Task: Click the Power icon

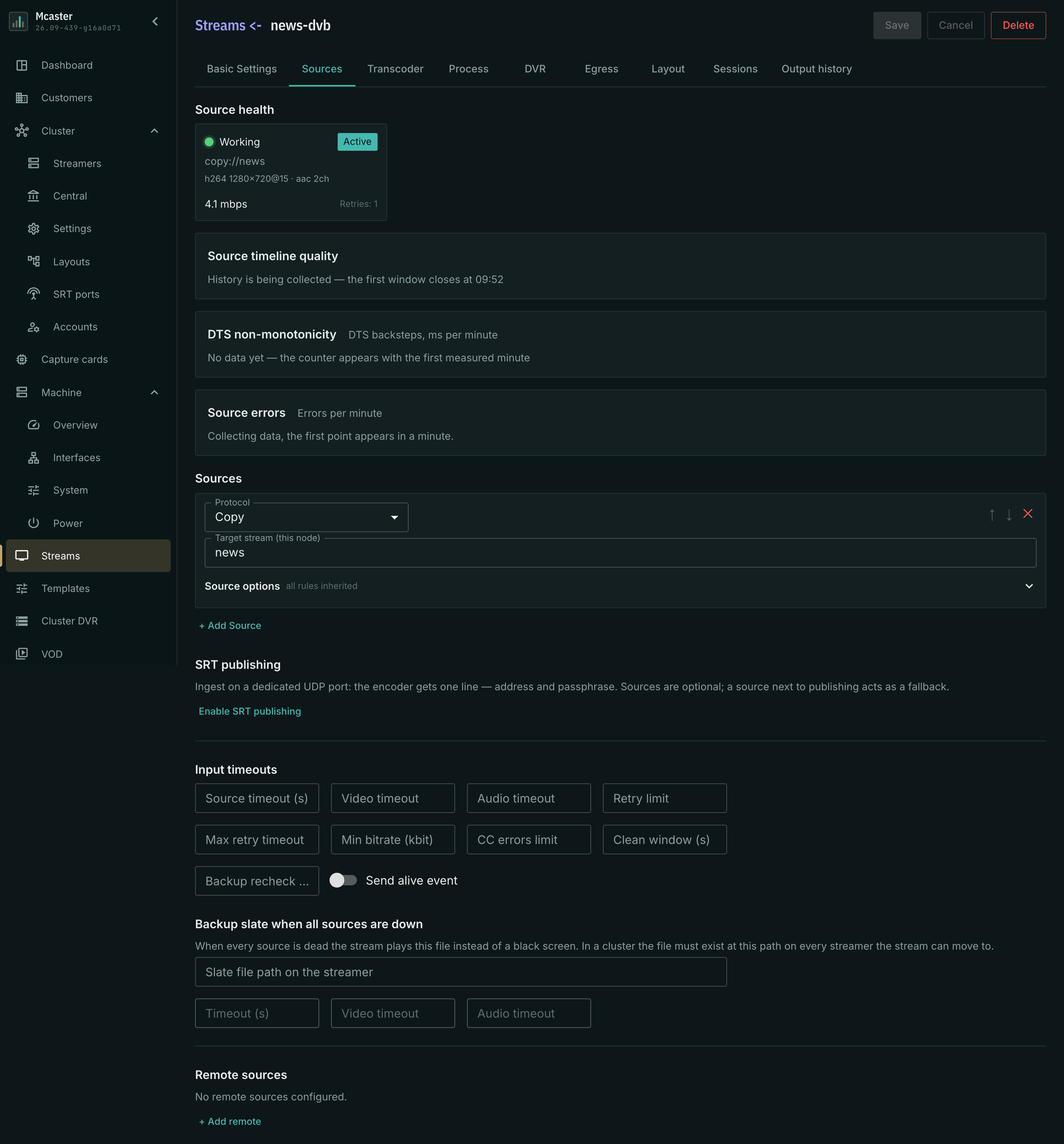Action: click(x=34, y=523)
